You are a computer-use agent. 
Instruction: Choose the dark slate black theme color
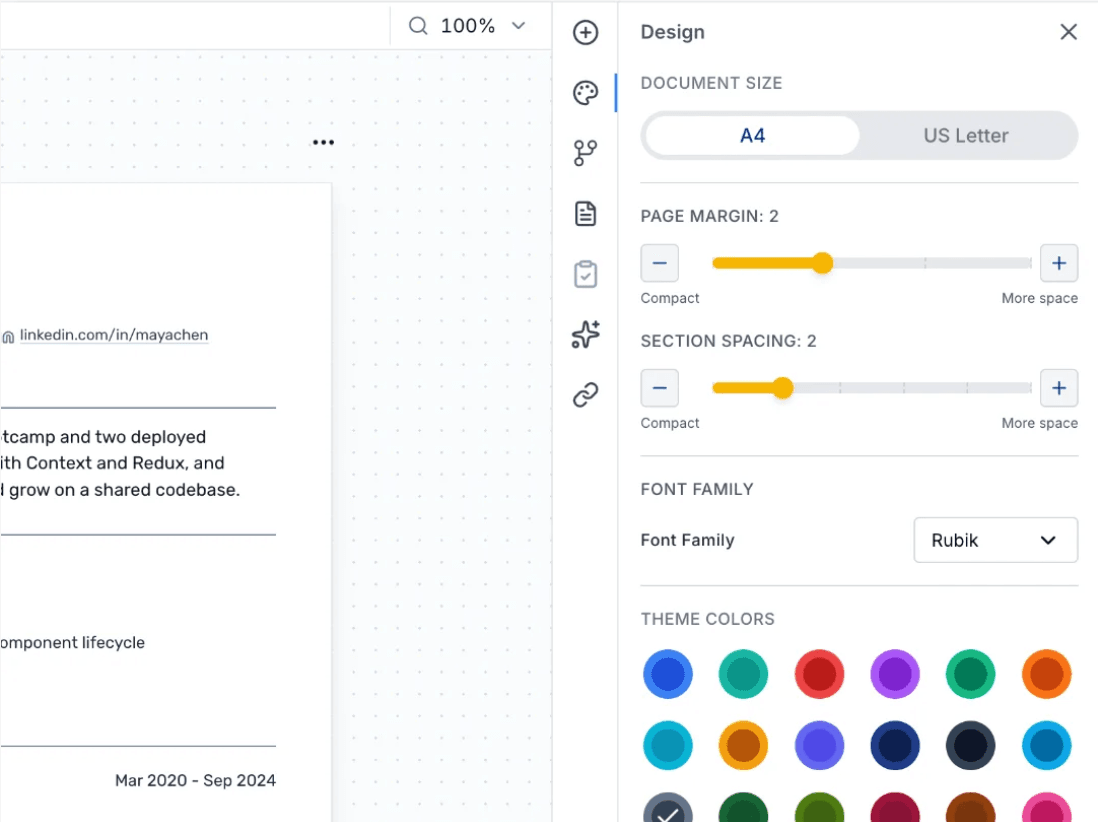tap(971, 745)
